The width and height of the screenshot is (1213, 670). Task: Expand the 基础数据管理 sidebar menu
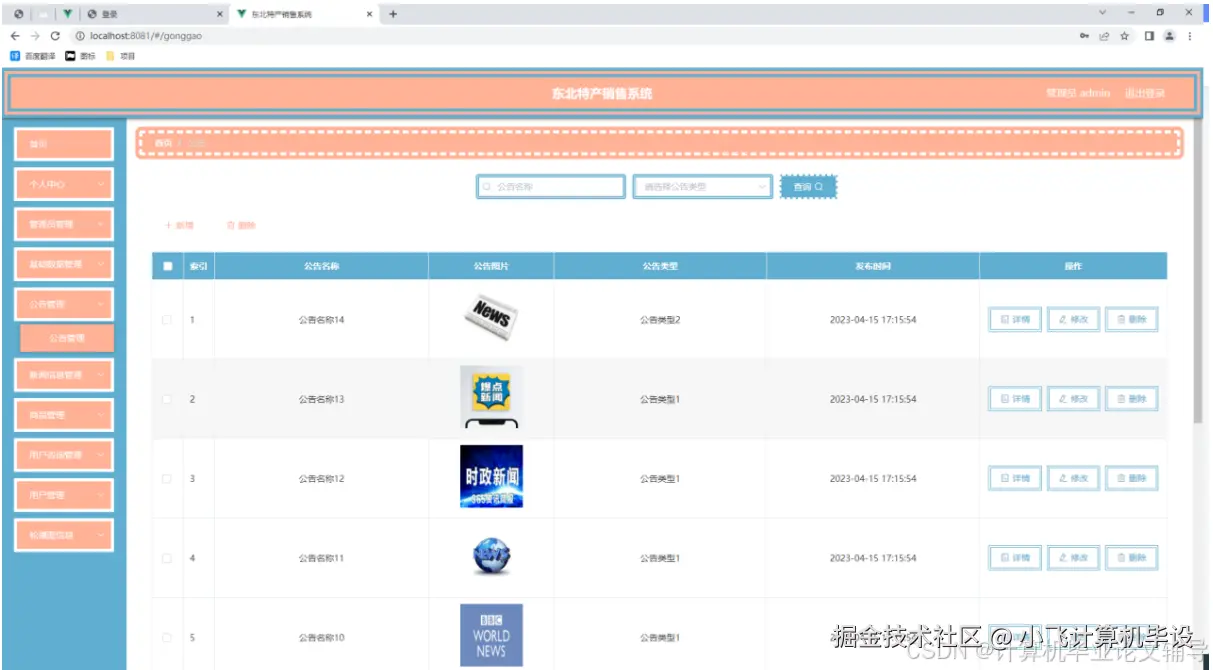click(x=64, y=264)
